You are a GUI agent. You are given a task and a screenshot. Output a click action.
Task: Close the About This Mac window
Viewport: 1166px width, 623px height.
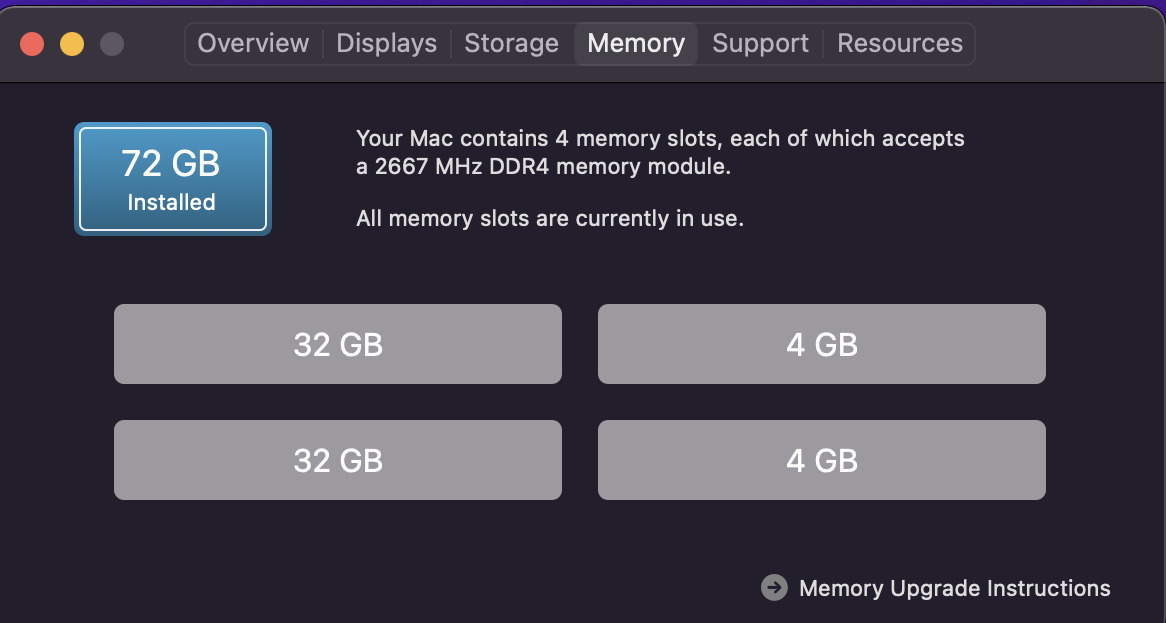[x=32, y=44]
